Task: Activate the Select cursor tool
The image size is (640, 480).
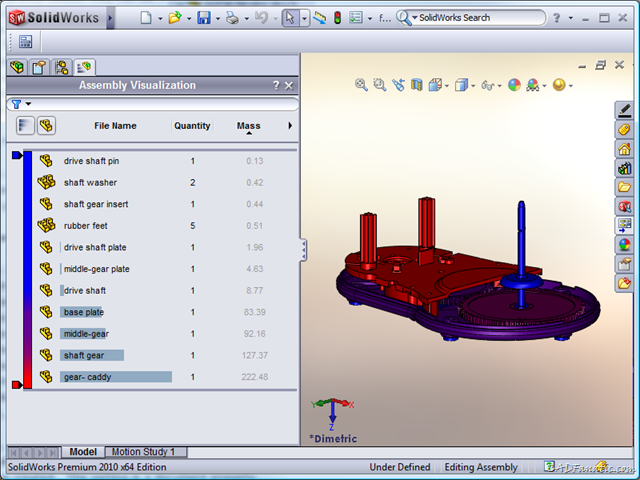Action: pos(290,18)
